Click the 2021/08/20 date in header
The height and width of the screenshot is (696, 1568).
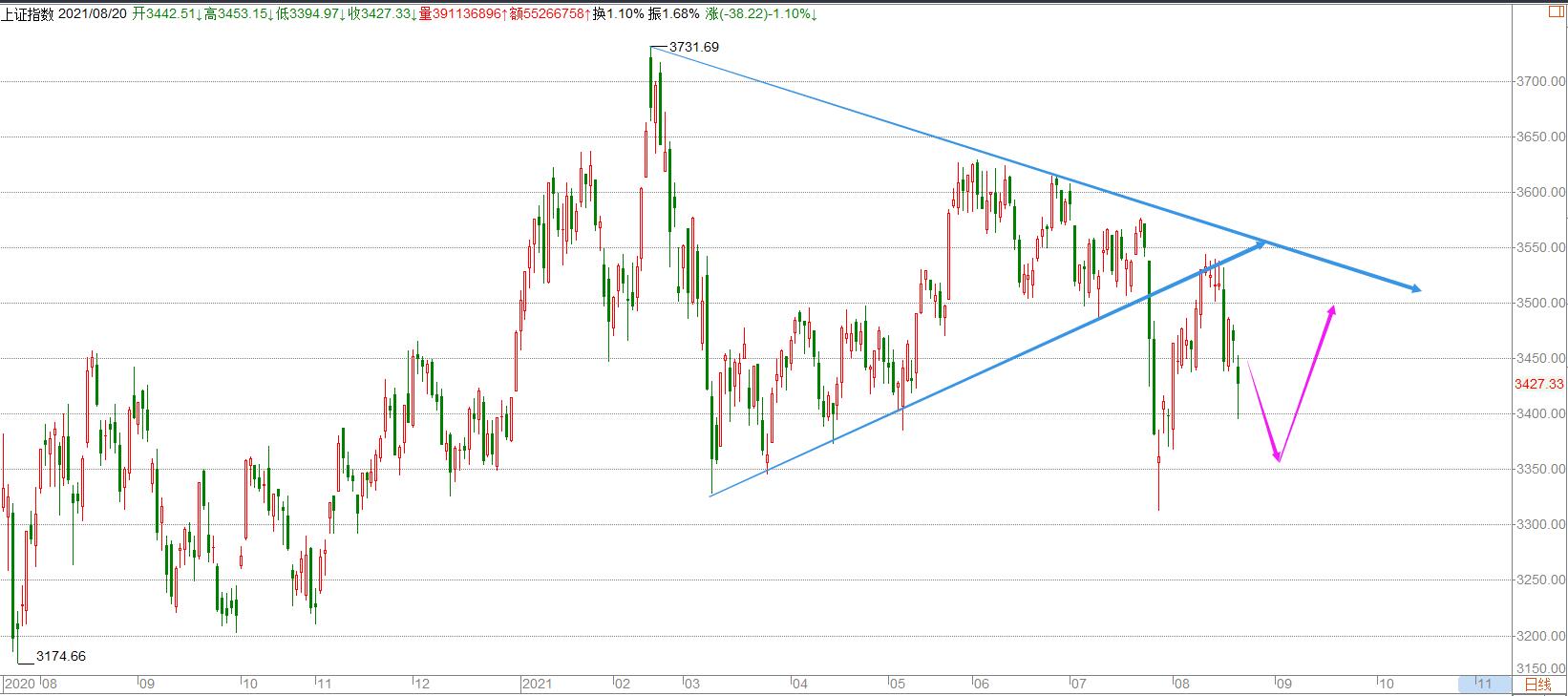click(94, 13)
